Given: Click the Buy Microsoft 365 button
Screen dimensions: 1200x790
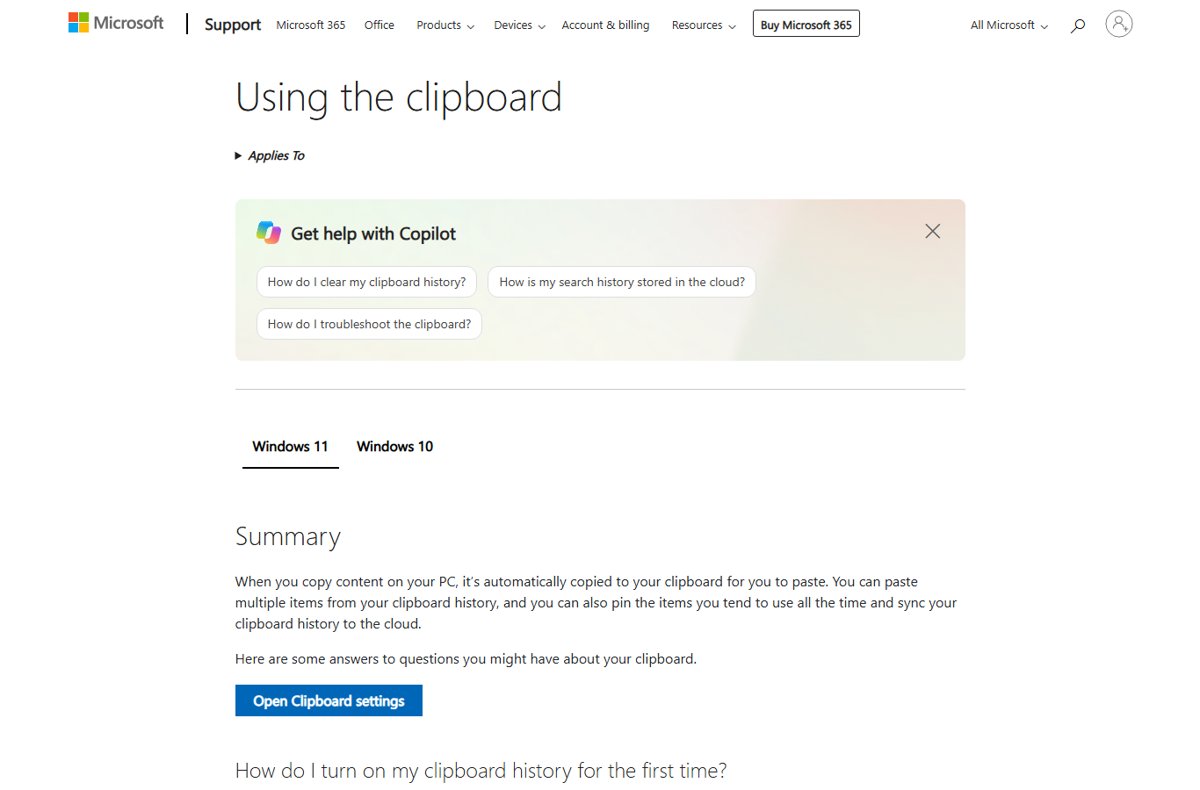Looking at the screenshot, I should click(x=806, y=24).
